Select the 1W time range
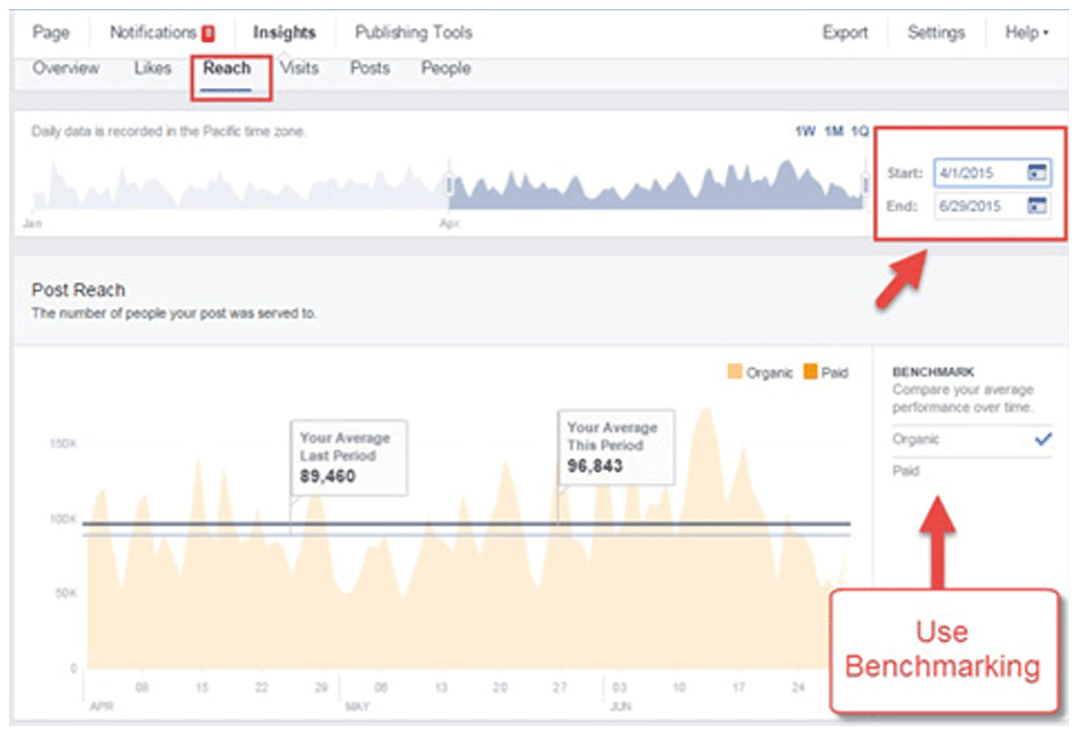 [x=805, y=131]
